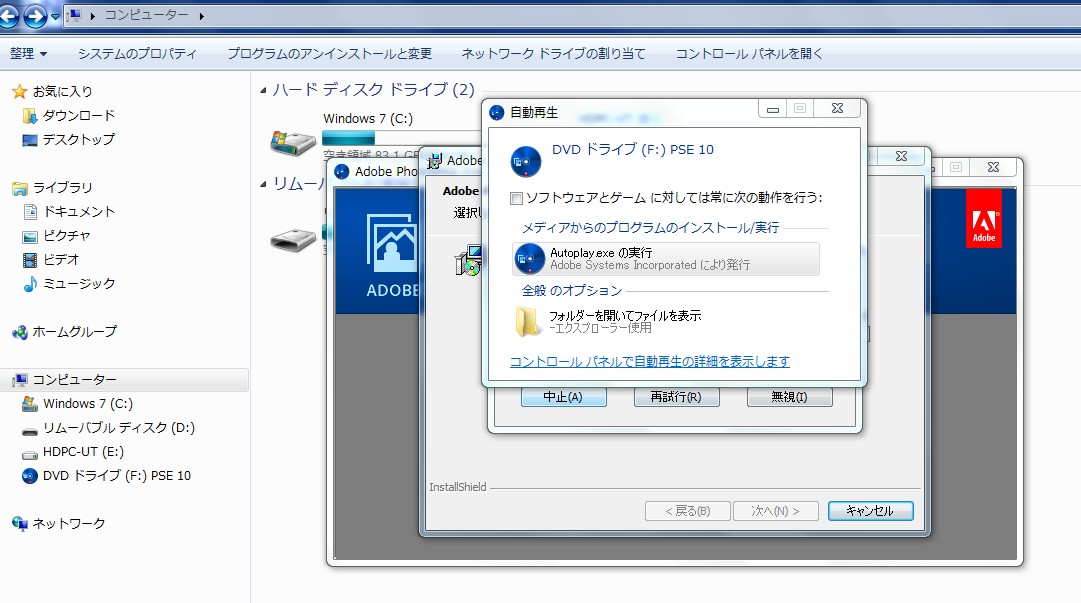The height and width of the screenshot is (603, 1081).
Task: Click the DVD drive disc icon in AutoPlay header
Action: 526,162
